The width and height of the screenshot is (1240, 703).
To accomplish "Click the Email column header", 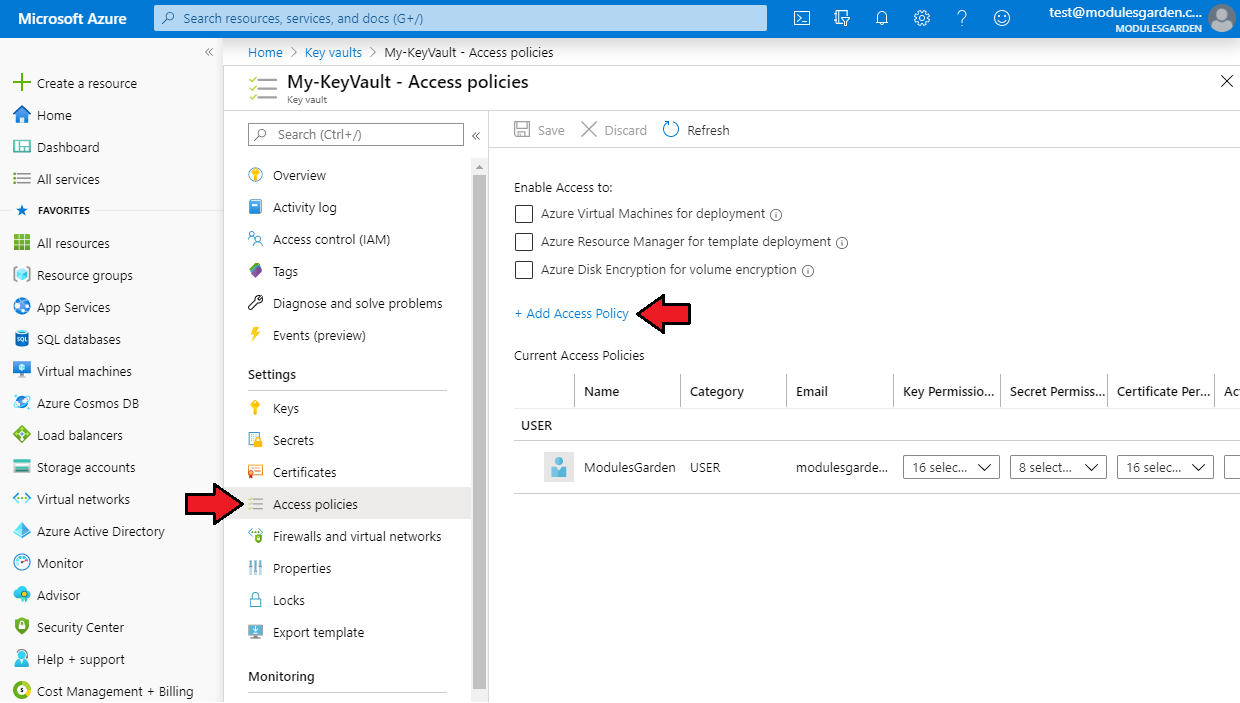I will (x=812, y=391).
